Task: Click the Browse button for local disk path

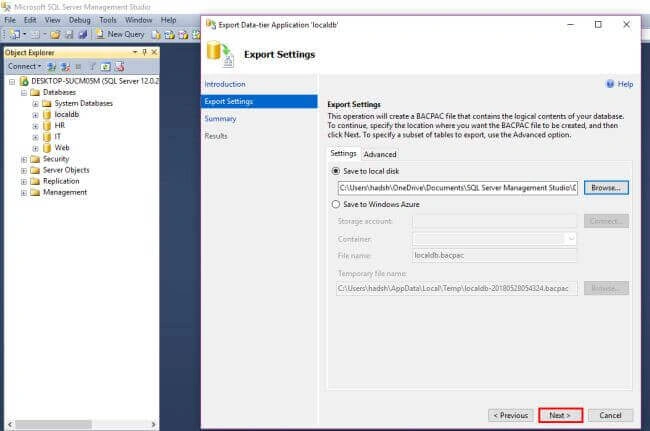Action: click(x=606, y=188)
